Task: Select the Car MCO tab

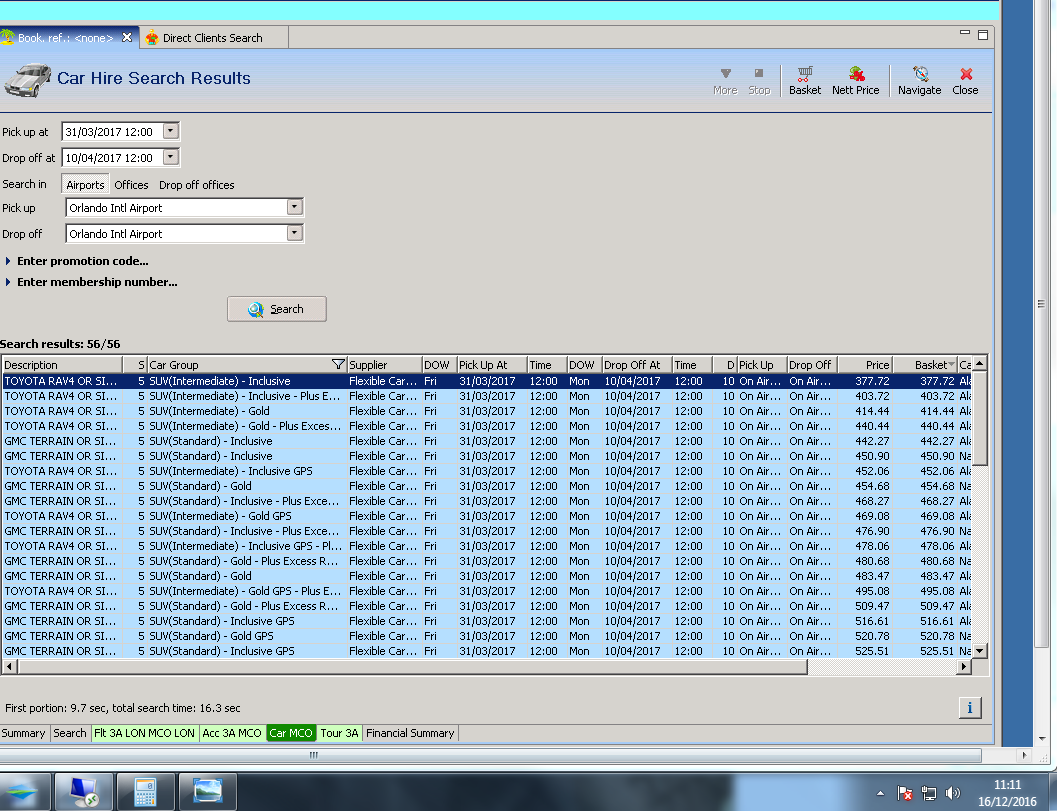Action: coord(291,733)
